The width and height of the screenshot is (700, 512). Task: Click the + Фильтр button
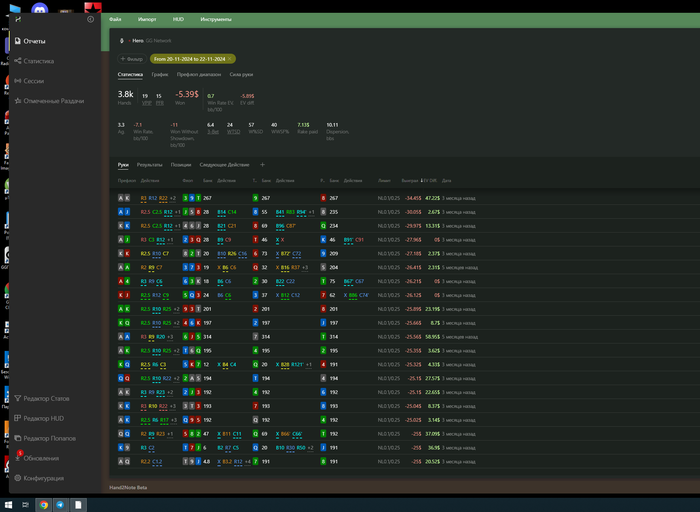(x=132, y=59)
